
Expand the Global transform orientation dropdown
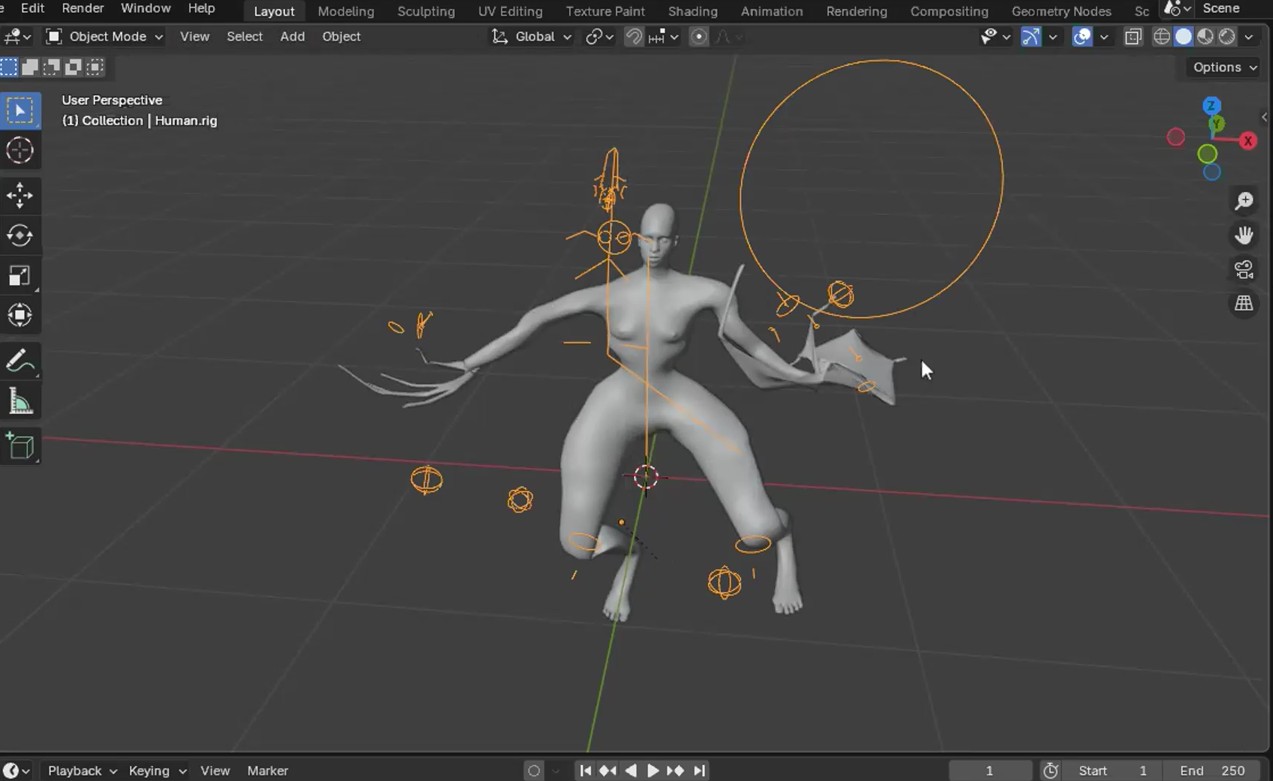pyautogui.click(x=532, y=37)
